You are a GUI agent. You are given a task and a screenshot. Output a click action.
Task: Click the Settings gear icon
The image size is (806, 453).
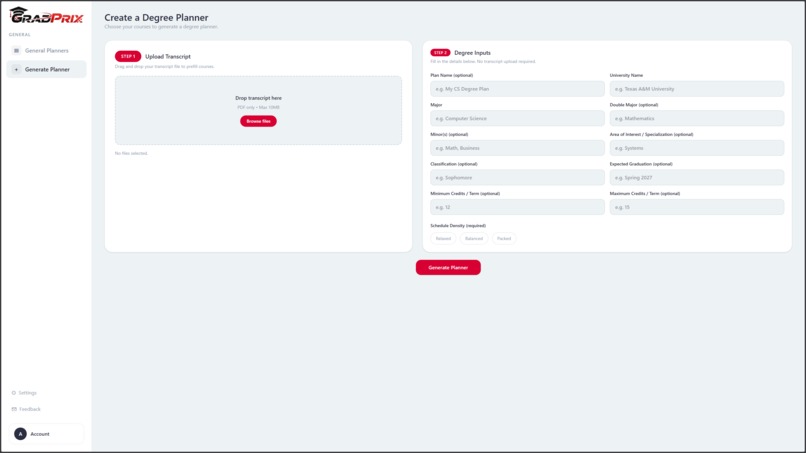[x=14, y=393]
